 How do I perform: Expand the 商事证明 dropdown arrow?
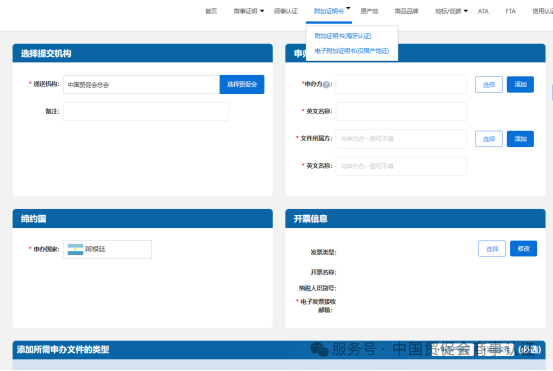(262, 11)
